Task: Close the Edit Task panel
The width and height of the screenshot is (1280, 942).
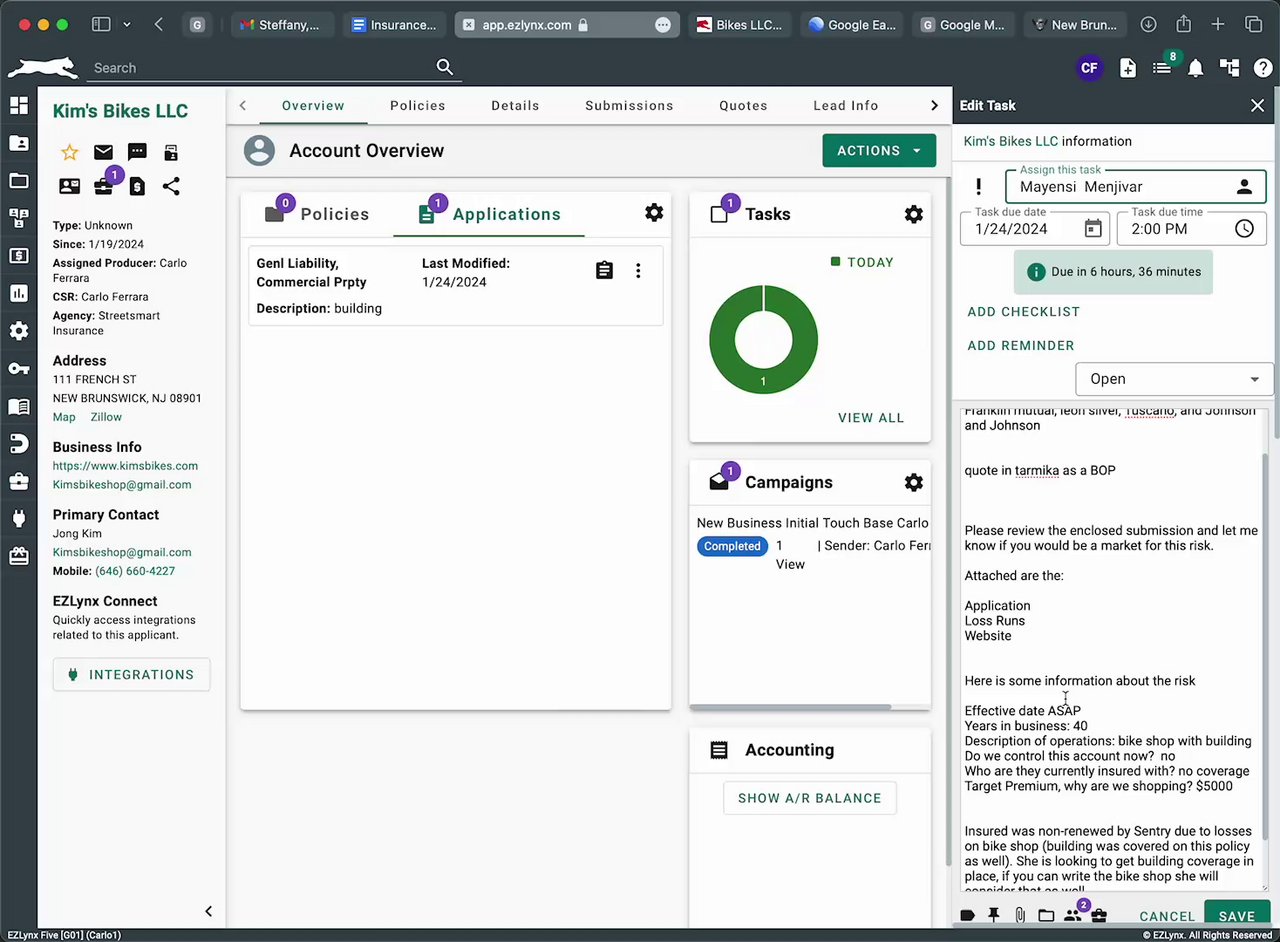Action: click(x=1258, y=105)
